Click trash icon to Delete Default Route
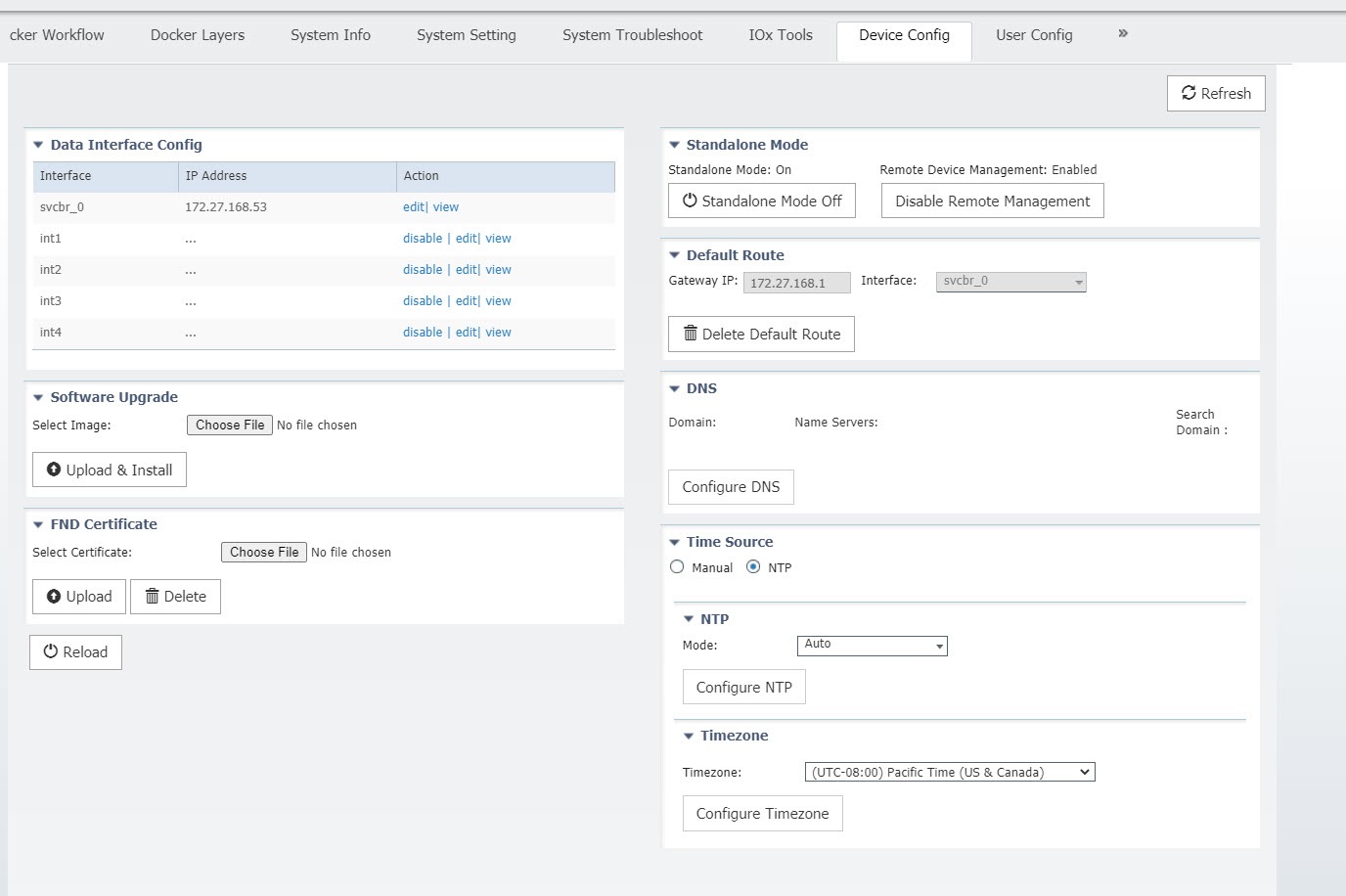 pyautogui.click(x=690, y=334)
